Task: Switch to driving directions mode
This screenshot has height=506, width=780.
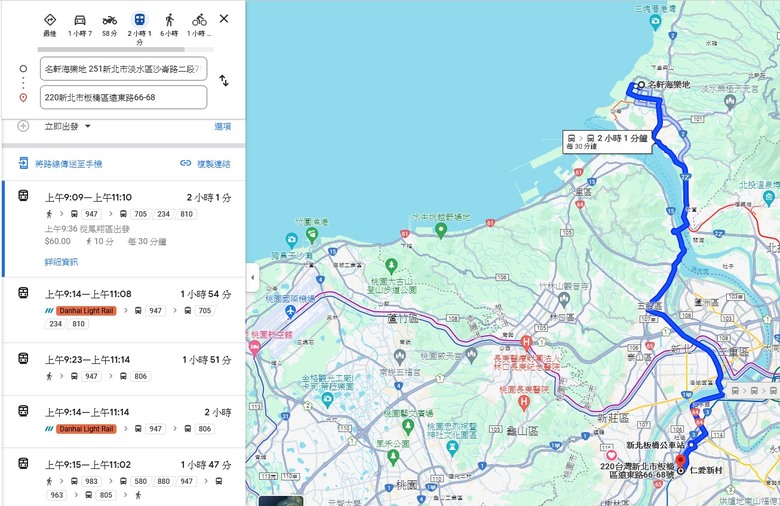Action: pos(80,20)
